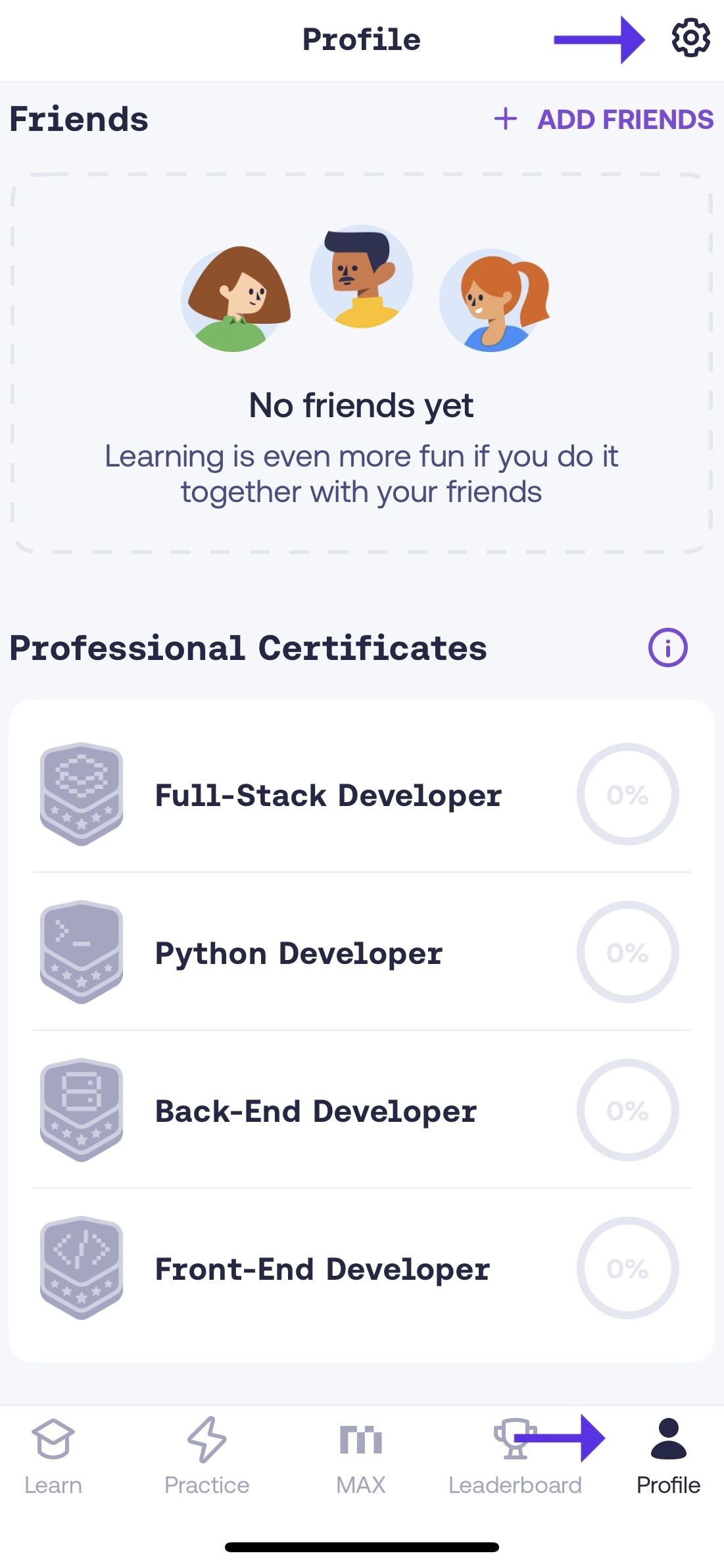Tap the Full-Stack Developer 0% progress circle
The width and height of the screenshot is (724, 1568).
[627, 794]
